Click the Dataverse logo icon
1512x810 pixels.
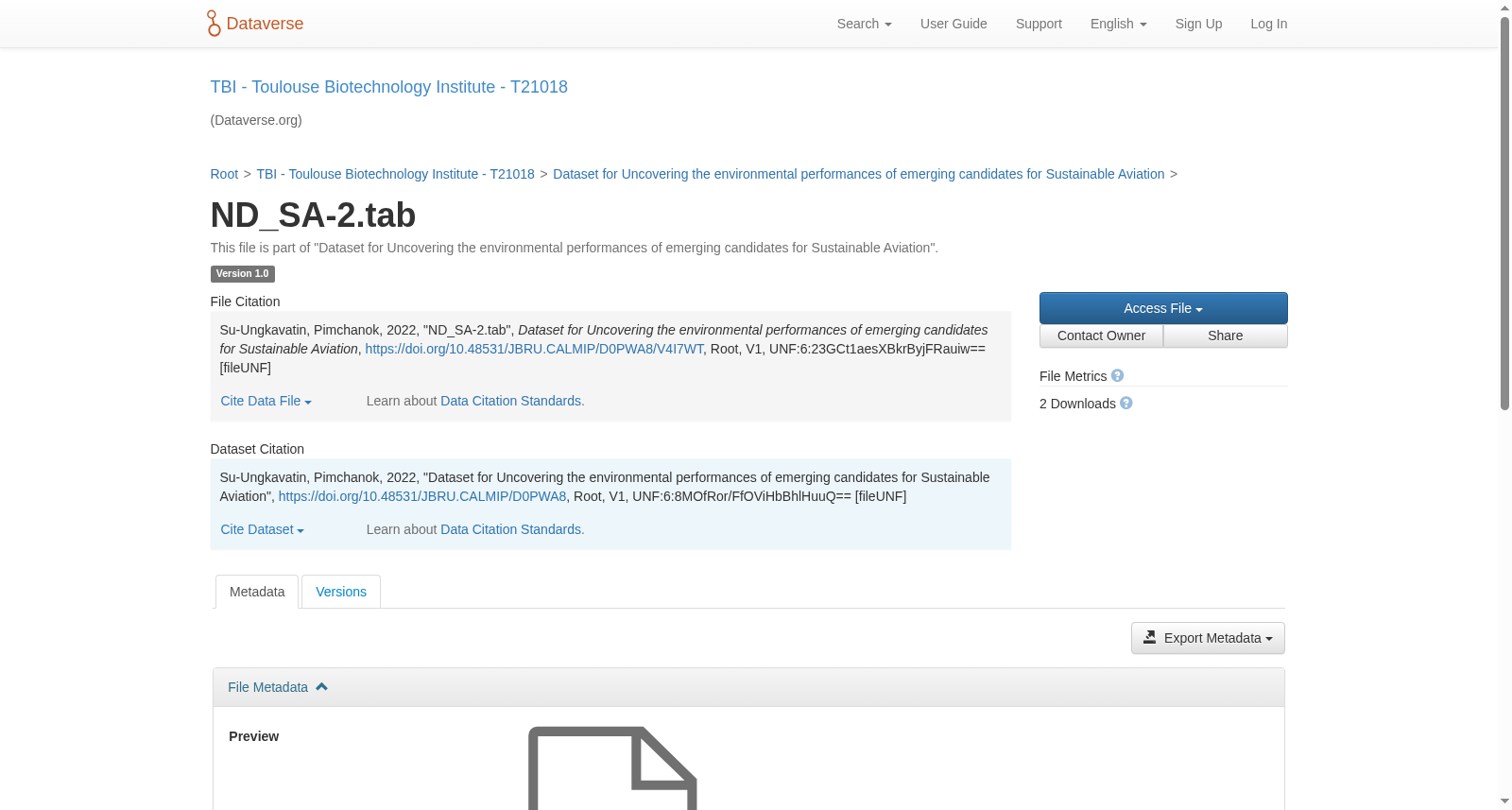coord(214,24)
